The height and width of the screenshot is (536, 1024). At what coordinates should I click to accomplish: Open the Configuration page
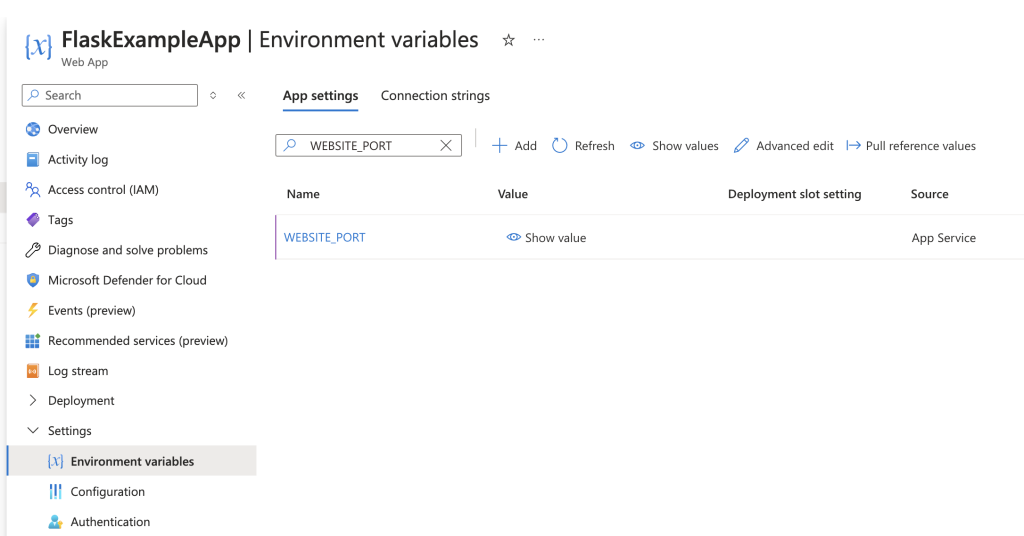click(x=108, y=492)
